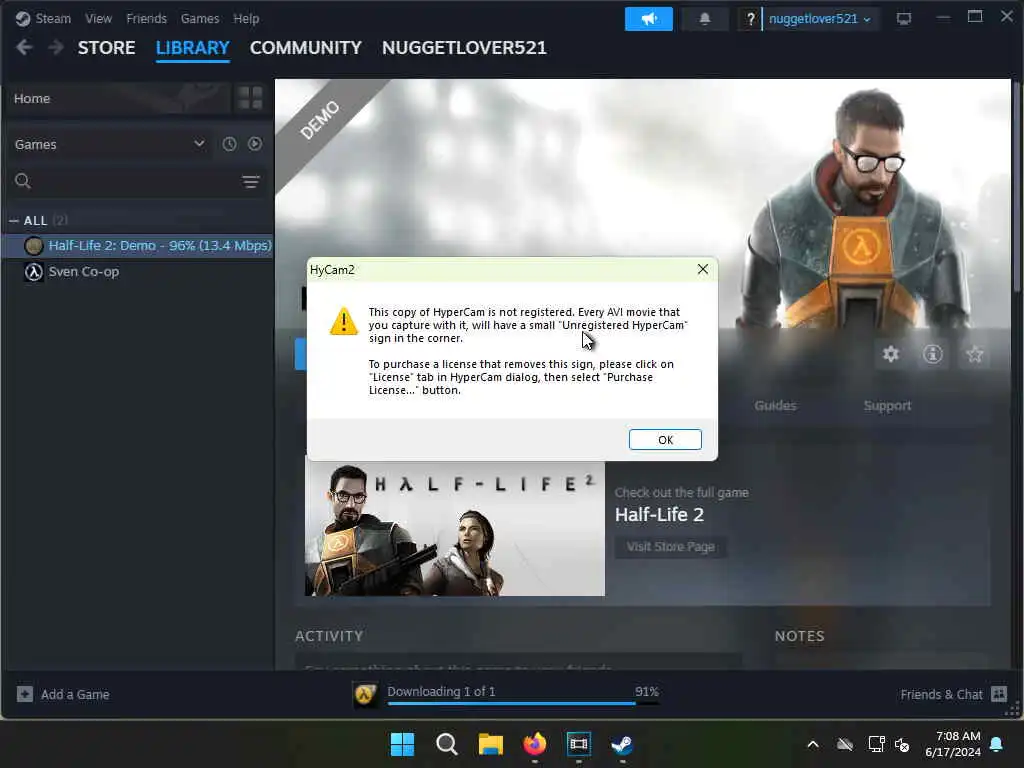
Task: Click OK in the HyCam2 dialog
Action: click(665, 440)
